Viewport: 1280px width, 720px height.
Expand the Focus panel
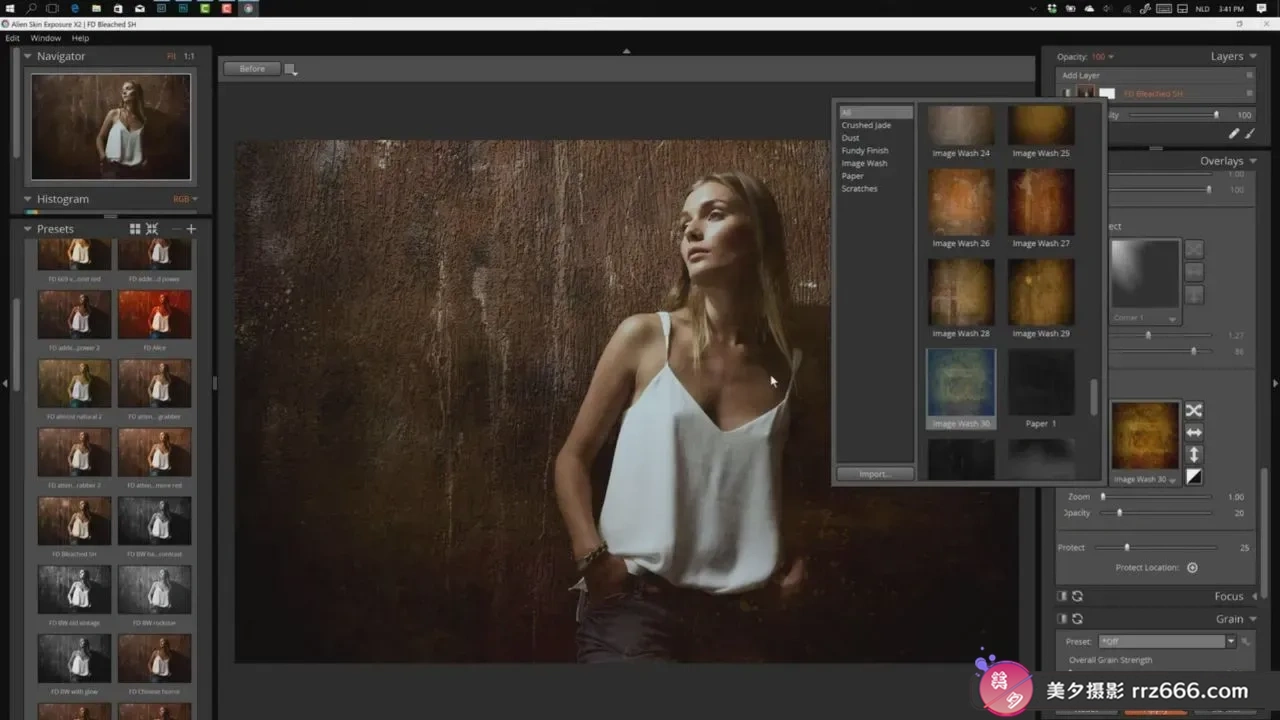pyautogui.click(x=1254, y=596)
